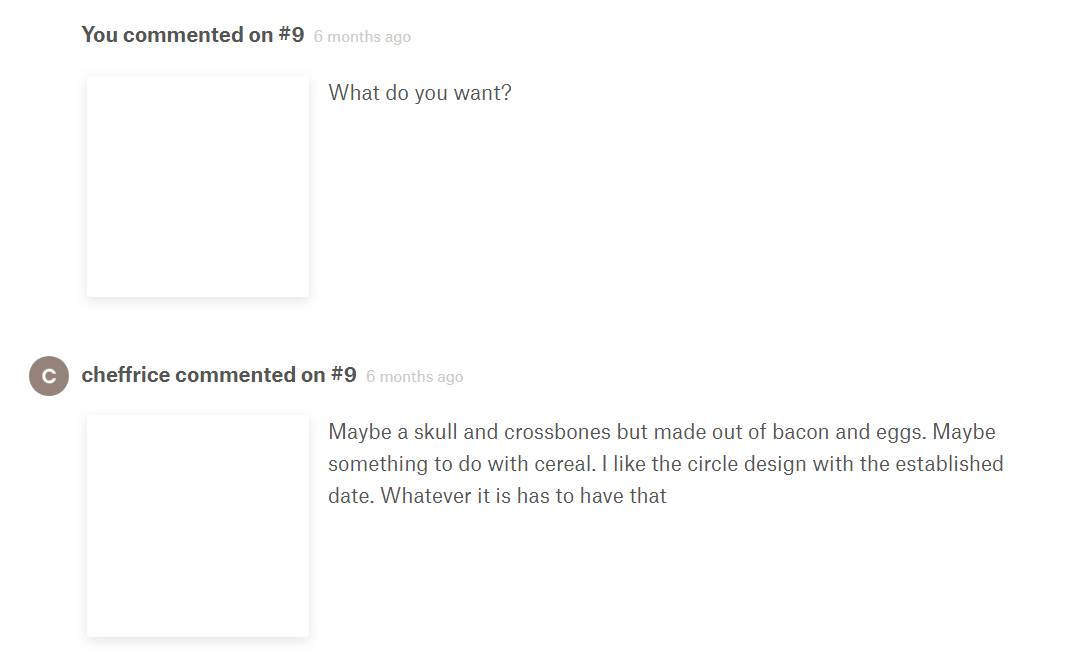Click the "What do you want?" comment text
This screenshot has height=660, width=1073.
(420, 93)
